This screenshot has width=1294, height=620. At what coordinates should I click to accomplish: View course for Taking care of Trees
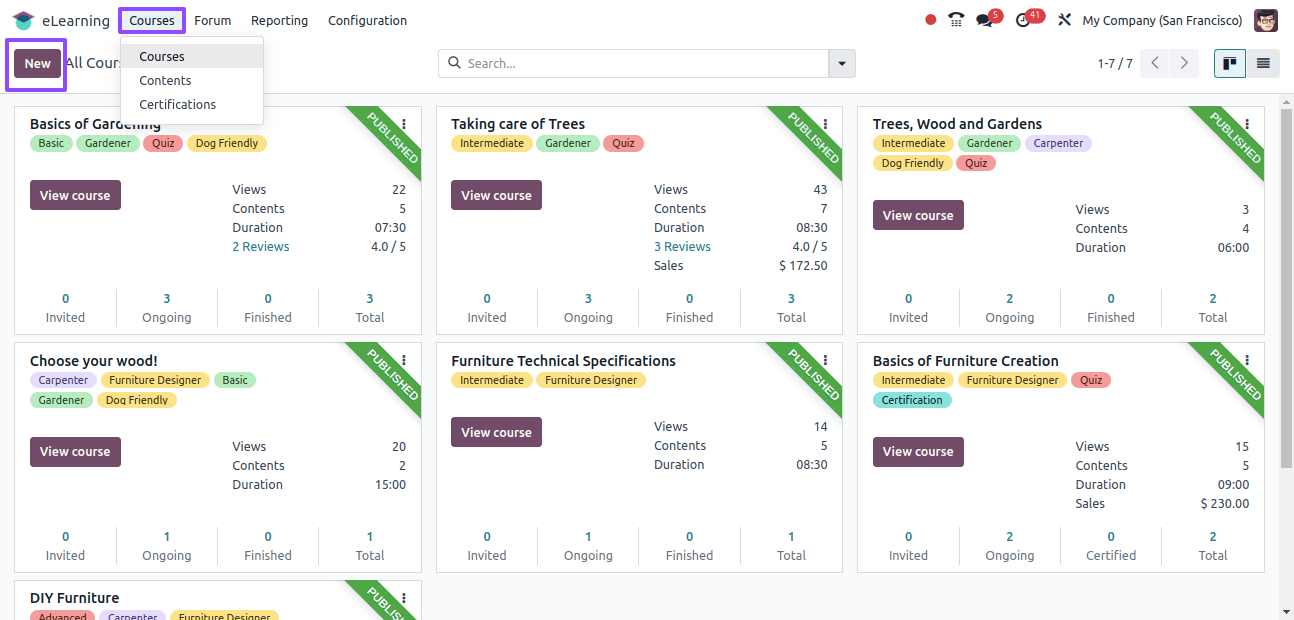tap(496, 195)
